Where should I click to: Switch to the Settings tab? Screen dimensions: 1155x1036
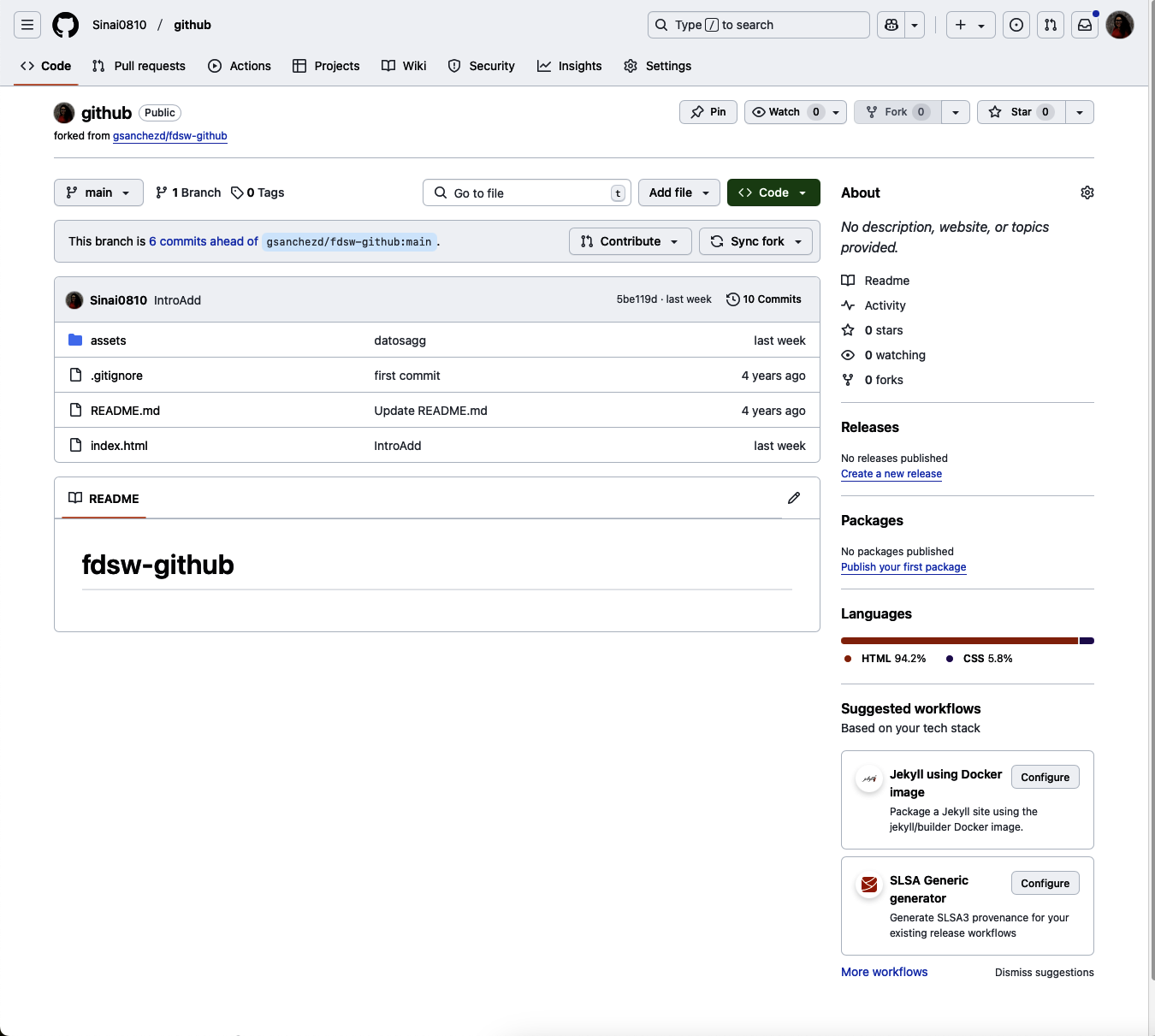point(658,66)
